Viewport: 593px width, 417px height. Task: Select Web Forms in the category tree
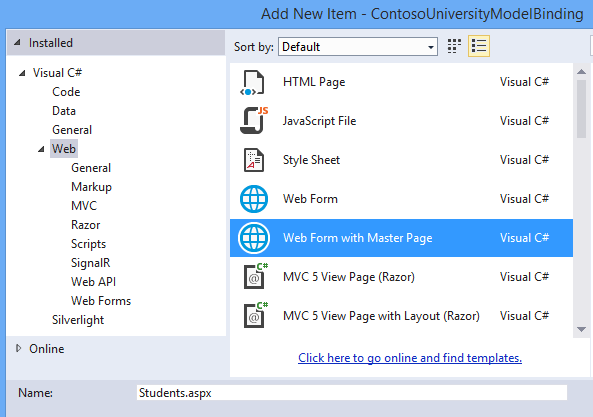101,301
